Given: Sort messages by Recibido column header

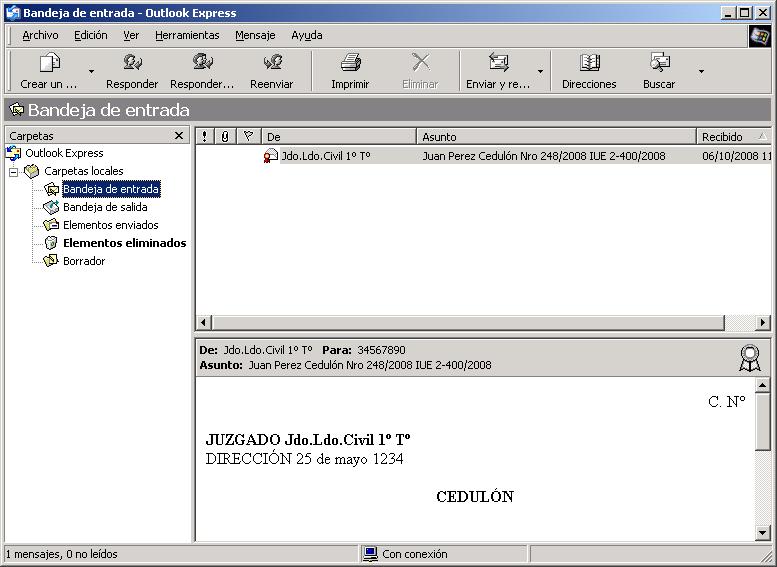Looking at the screenshot, I should (734, 136).
